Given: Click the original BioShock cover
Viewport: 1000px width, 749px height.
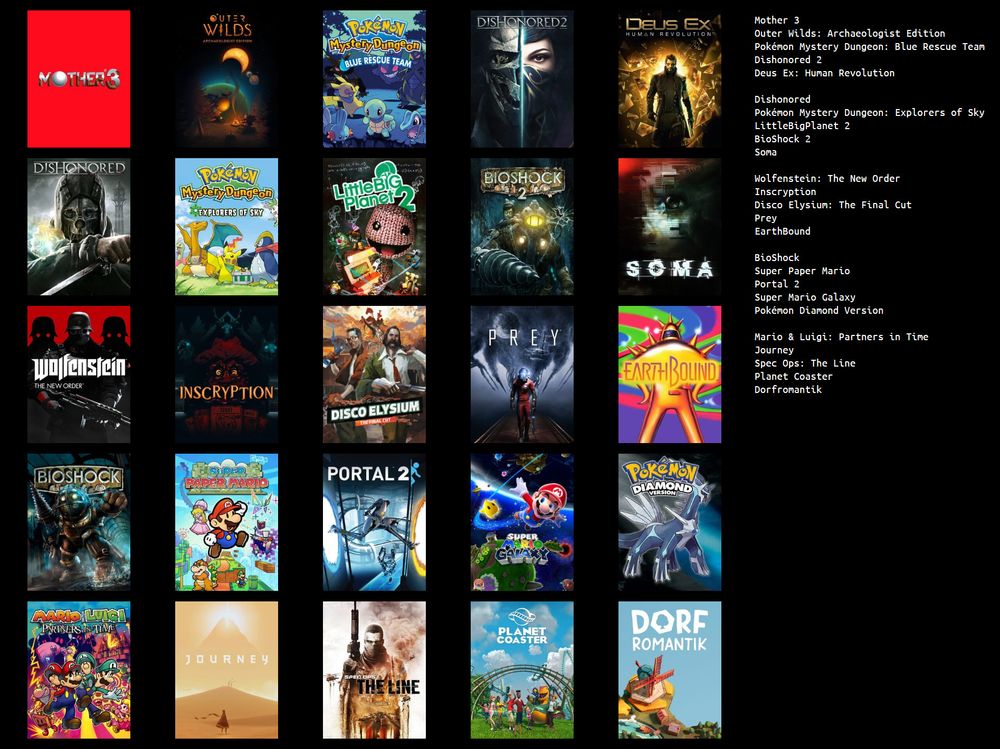Looking at the screenshot, I should click(x=78, y=522).
